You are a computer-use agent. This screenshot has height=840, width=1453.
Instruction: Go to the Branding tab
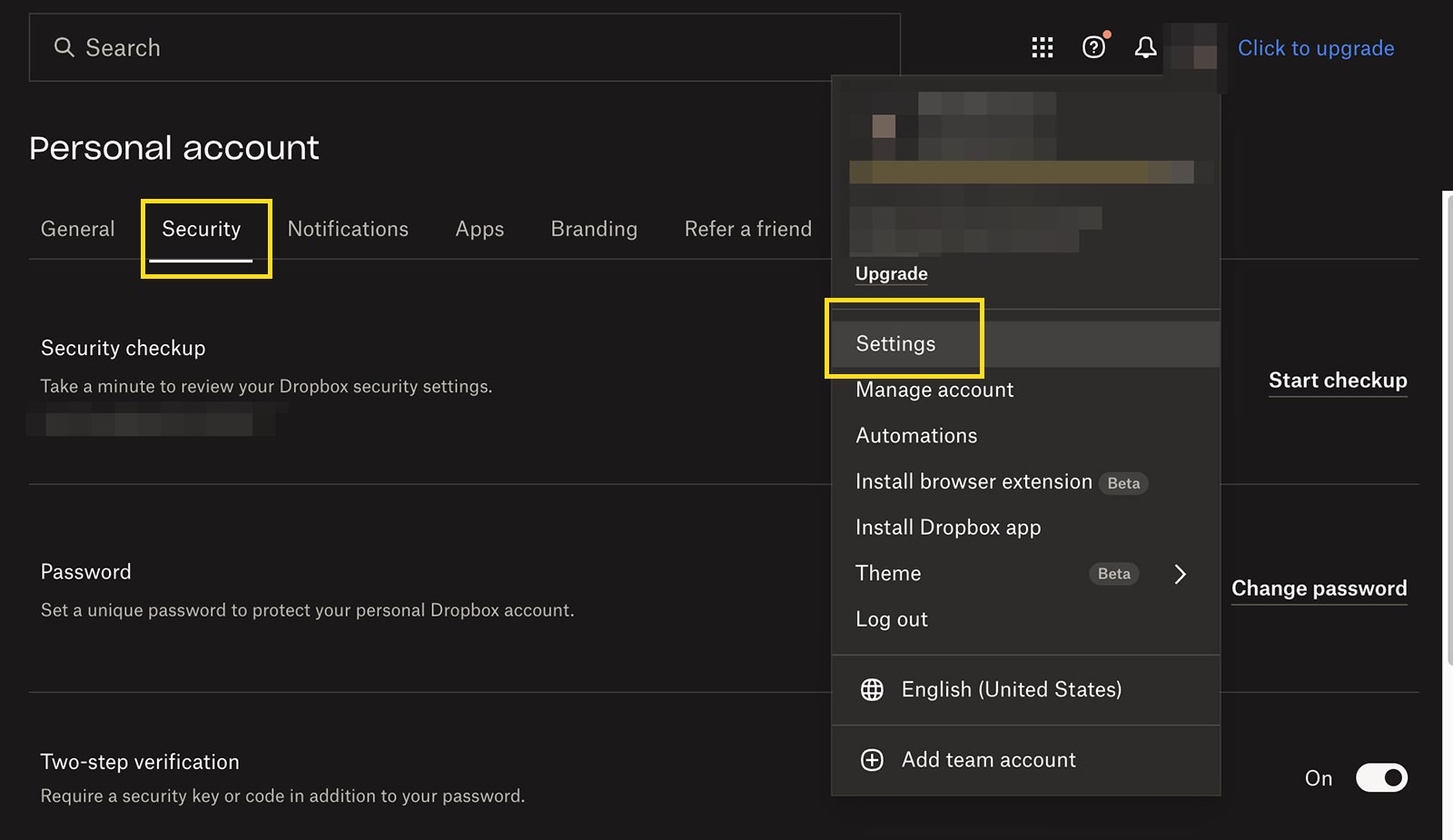tap(594, 229)
